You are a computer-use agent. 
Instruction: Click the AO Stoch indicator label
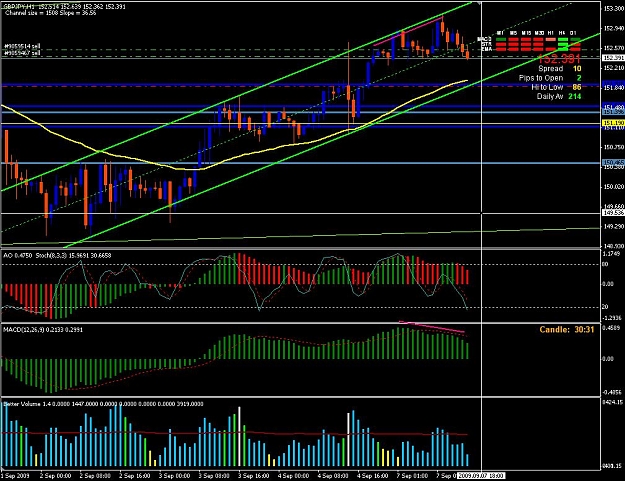pyautogui.click(x=57, y=255)
